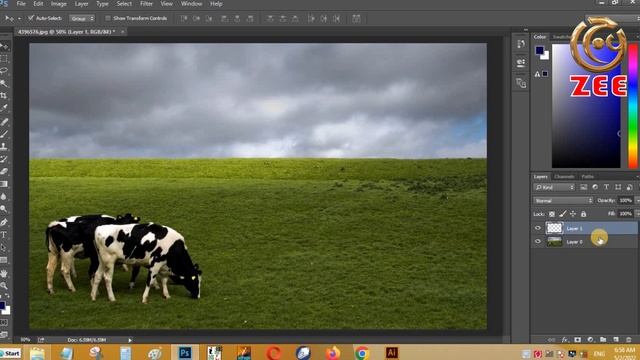640x360 pixels.
Task: Switch to the Paths tab
Action: (588, 176)
